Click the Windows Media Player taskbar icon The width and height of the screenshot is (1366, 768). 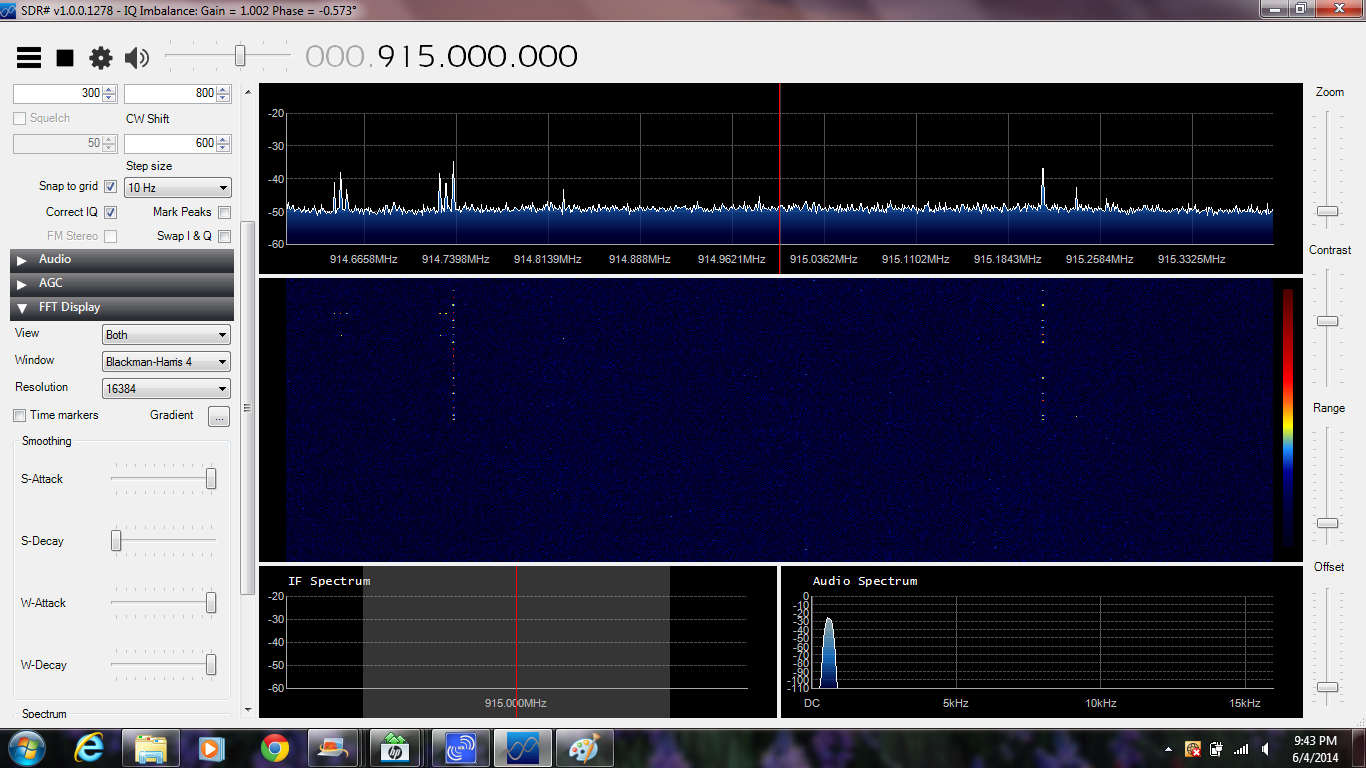(211, 748)
